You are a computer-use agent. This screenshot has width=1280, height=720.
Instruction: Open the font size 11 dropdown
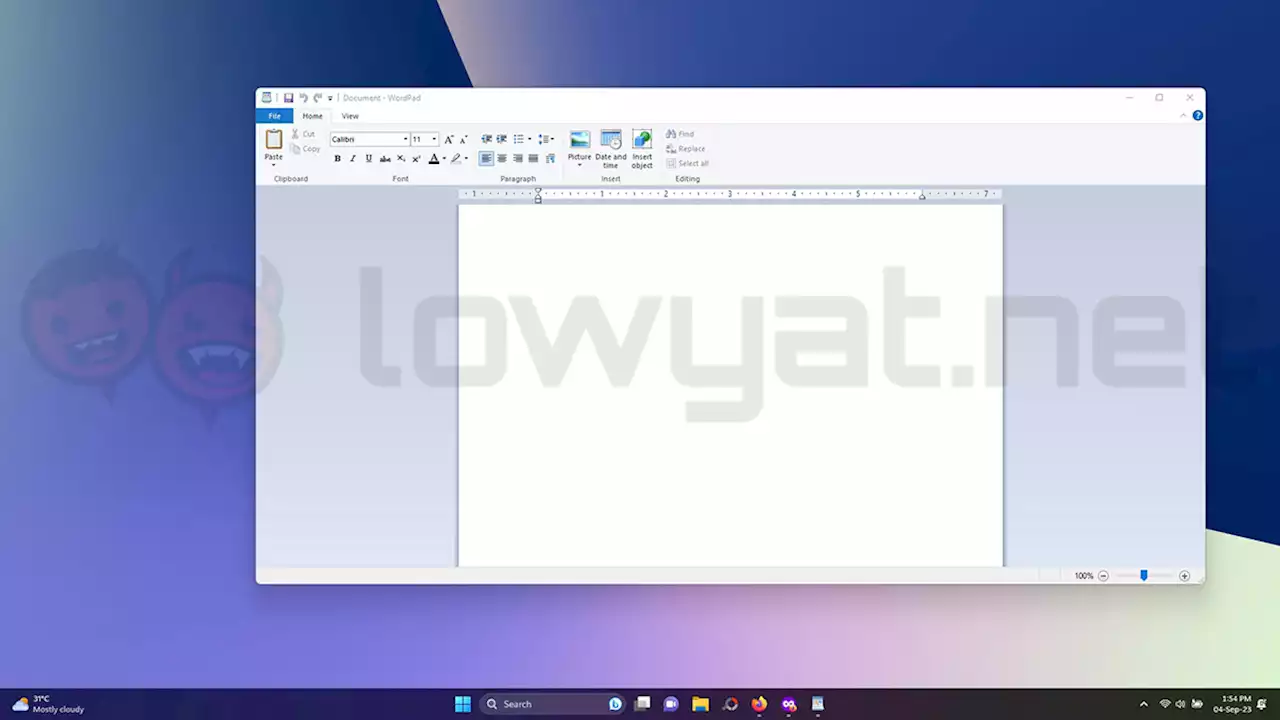click(x=434, y=139)
